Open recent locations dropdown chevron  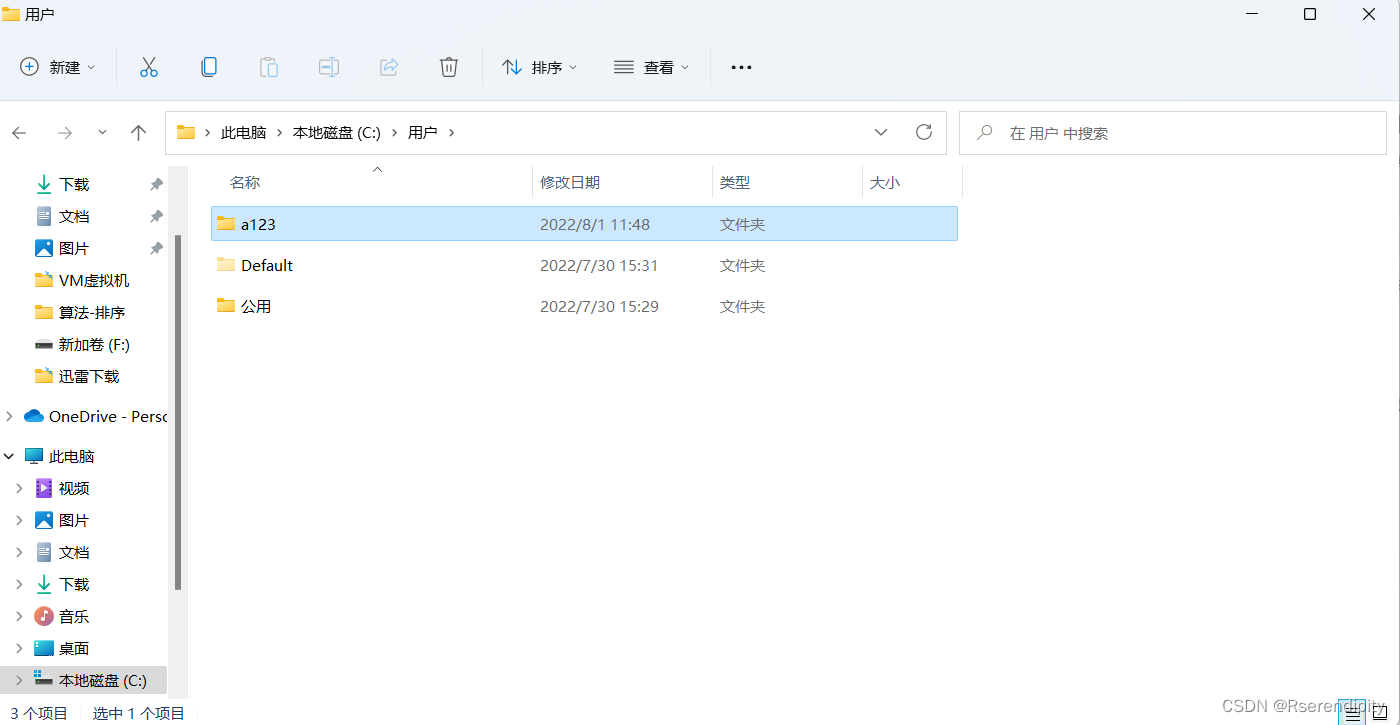[102, 132]
